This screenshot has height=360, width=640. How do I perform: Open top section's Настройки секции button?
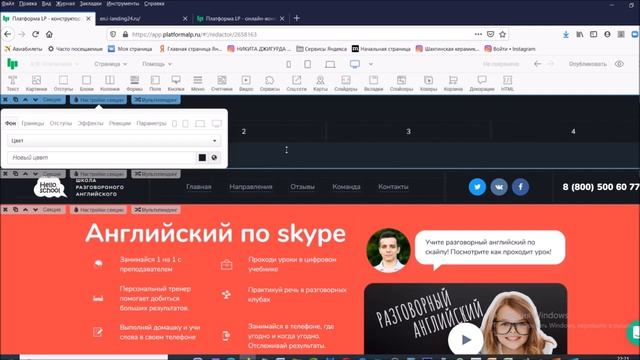point(98,100)
